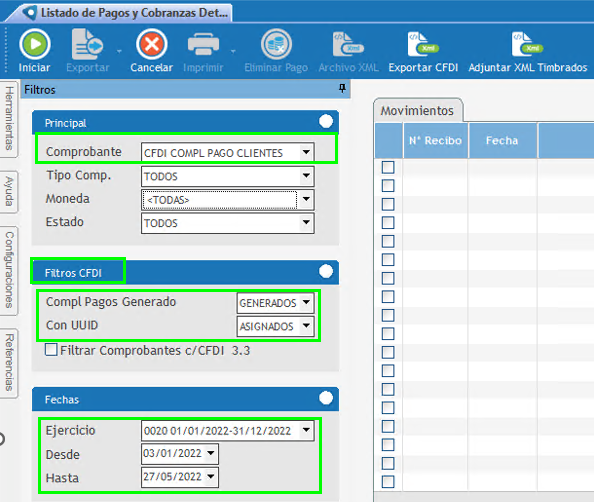Click the green Iniciar play icon
594x502 pixels.
[x=35, y=44]
